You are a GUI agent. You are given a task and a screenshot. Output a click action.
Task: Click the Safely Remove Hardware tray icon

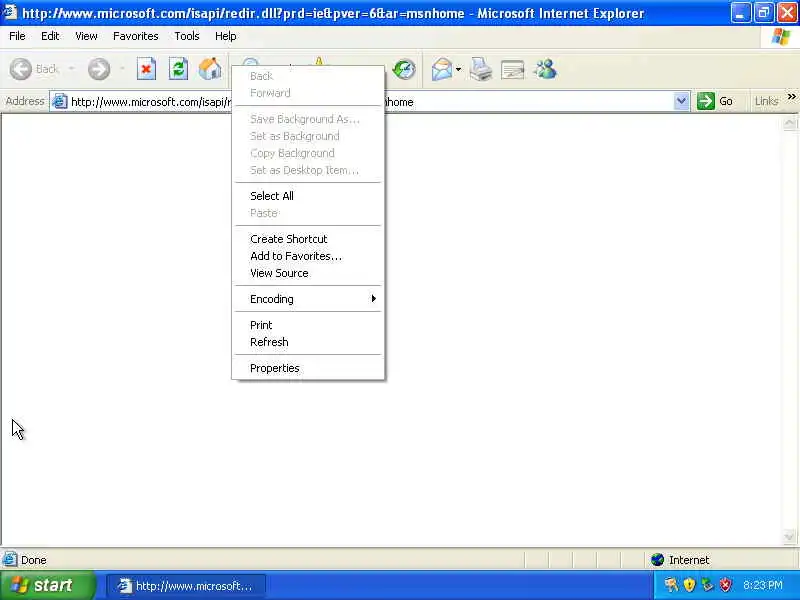coord(707,585)
